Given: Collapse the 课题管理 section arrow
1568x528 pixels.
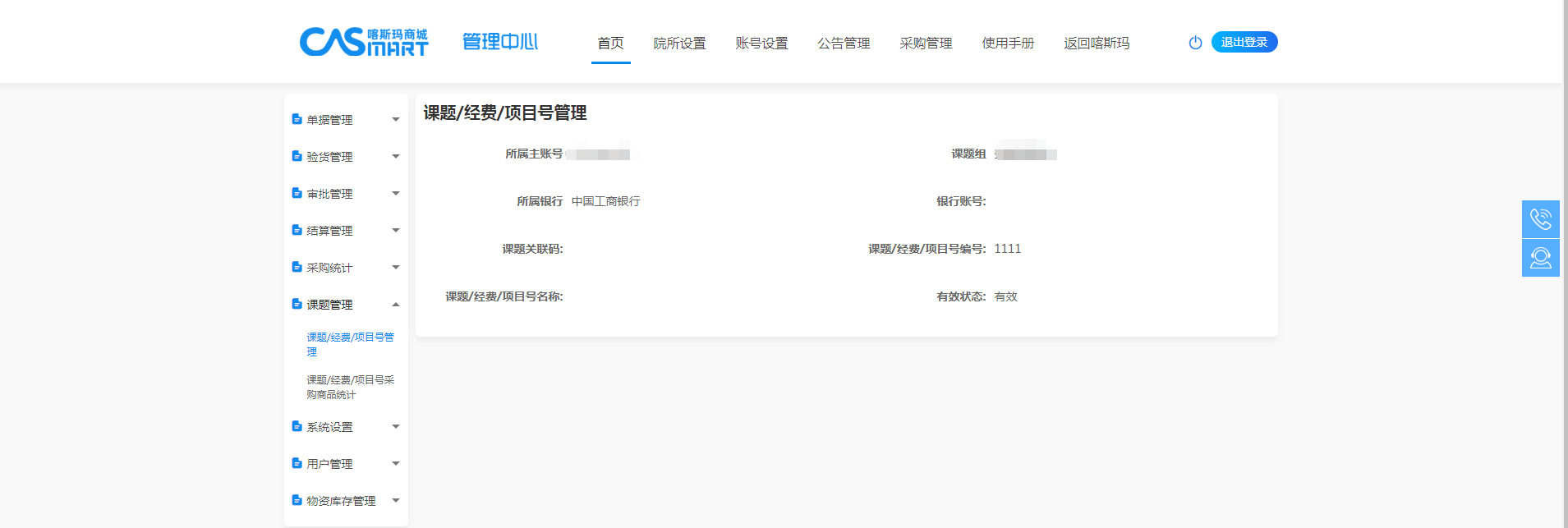Looking at the screenshot, I should tap(396, 305).
